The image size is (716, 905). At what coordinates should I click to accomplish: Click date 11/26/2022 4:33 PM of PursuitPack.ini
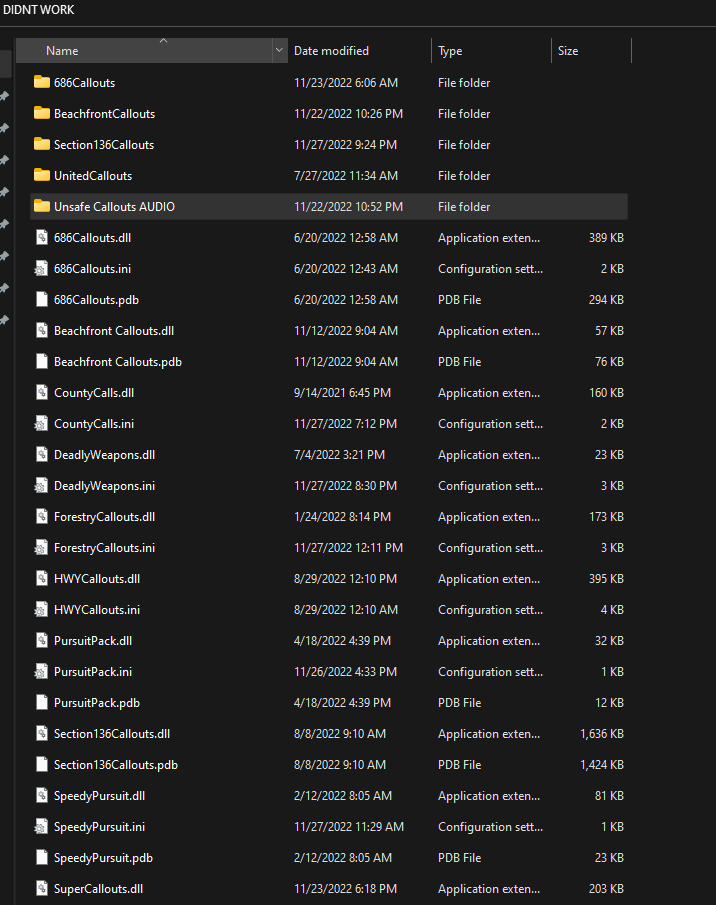(x=345, y=672)
